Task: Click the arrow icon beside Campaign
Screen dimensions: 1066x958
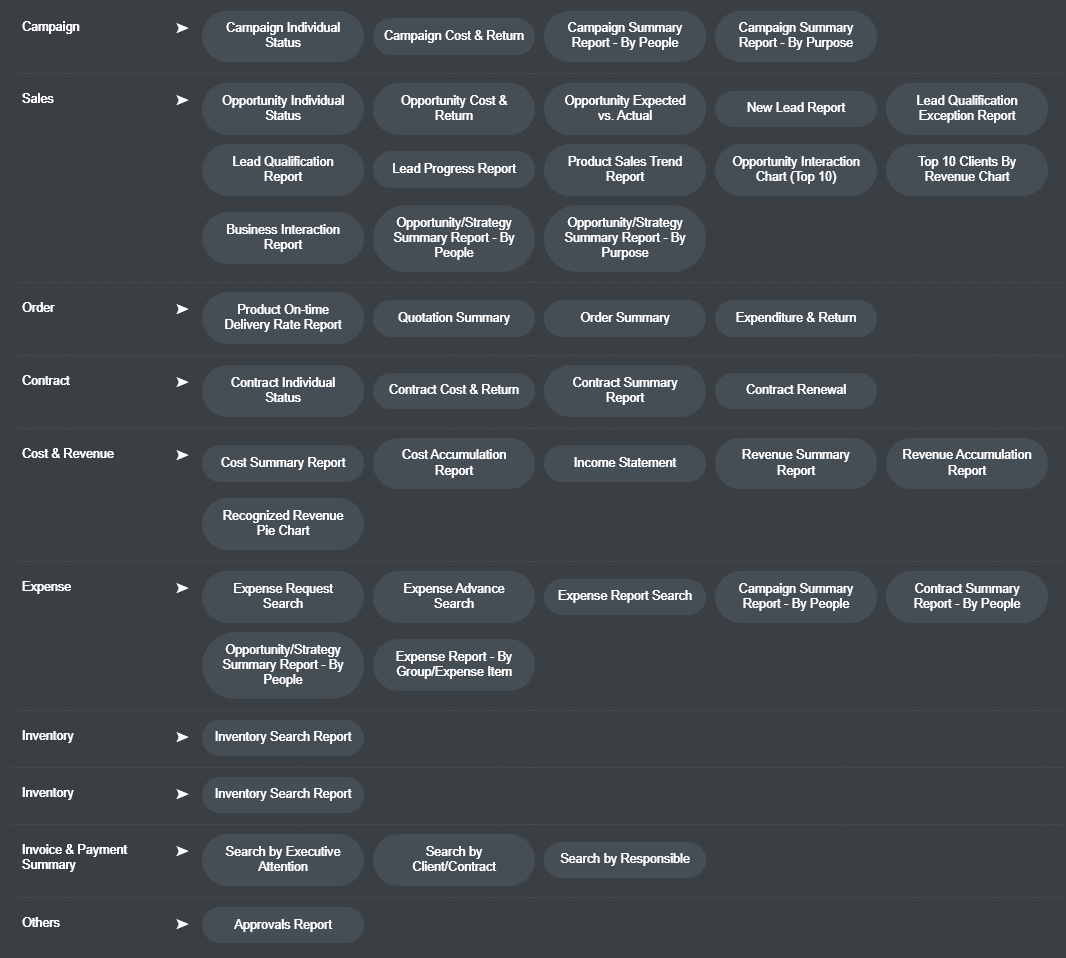Action: pyautogui.click(x=182, y=28)
